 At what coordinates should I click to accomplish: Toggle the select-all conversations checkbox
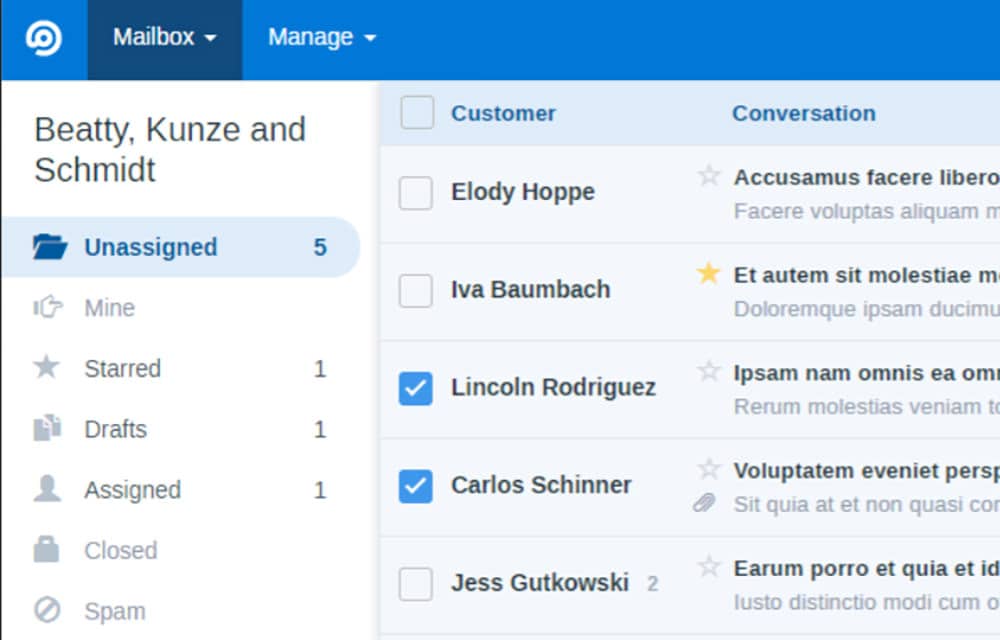[x=417, y=113]
